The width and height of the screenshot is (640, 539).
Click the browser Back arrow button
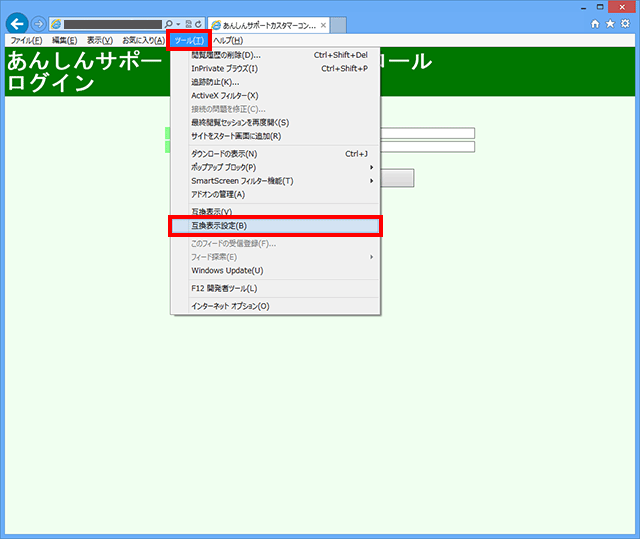click(x=17, y=23)
